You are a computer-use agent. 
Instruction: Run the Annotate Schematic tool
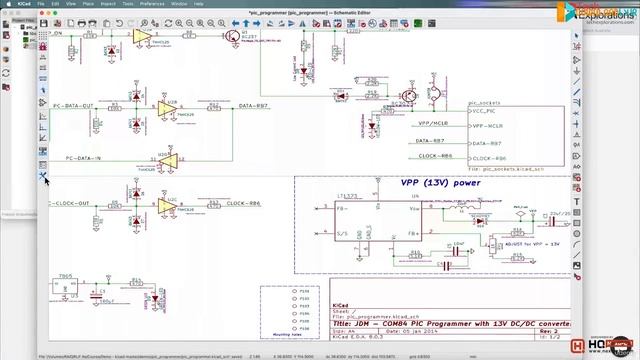[x=351, y=23]
